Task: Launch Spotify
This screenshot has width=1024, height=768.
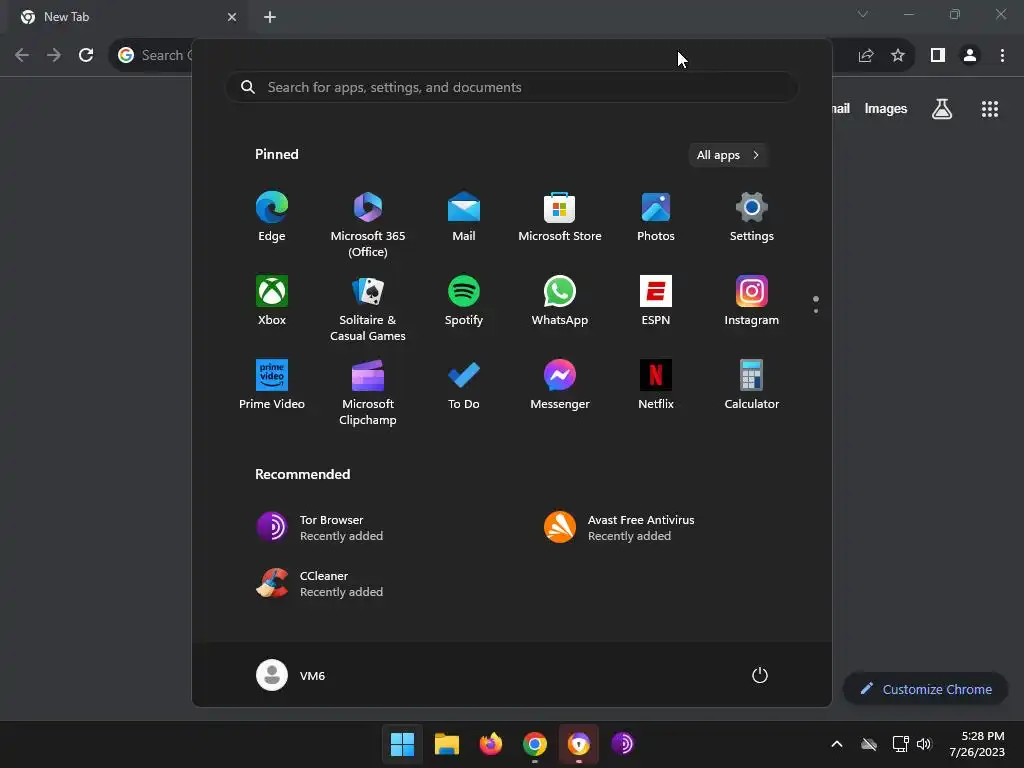Action: tap(464, 301)
